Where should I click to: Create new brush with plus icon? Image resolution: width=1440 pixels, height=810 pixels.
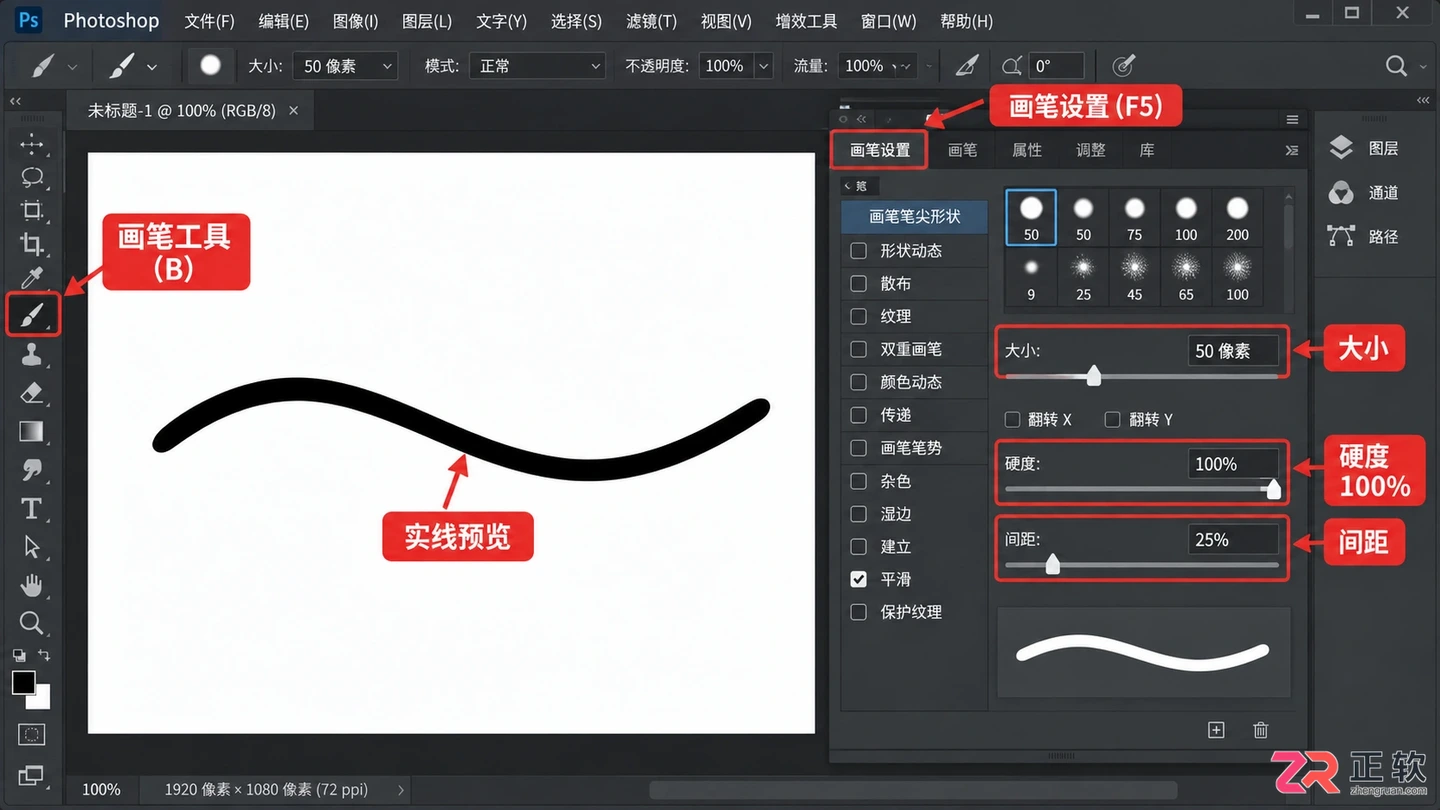pos(1216,730)
